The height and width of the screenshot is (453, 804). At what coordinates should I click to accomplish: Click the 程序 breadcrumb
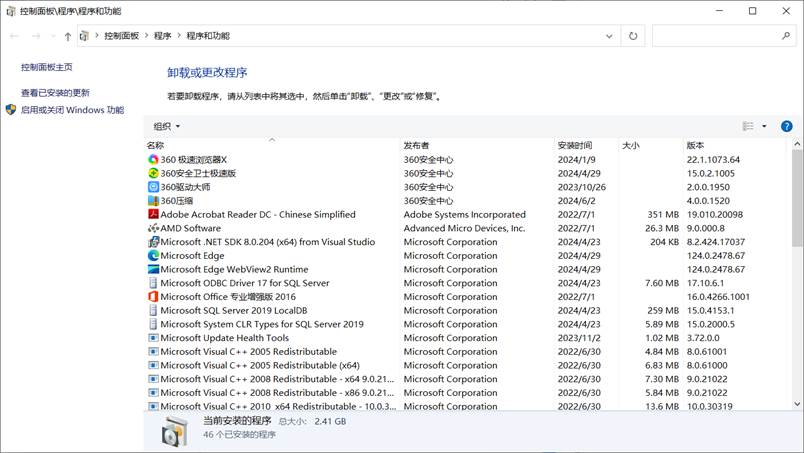163,35
